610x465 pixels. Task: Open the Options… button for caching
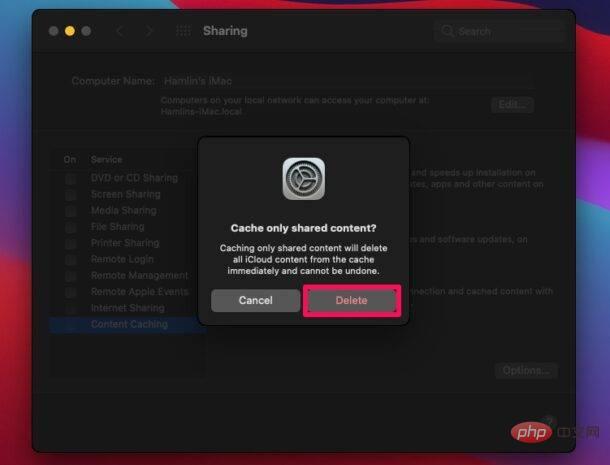click(525, 371)
